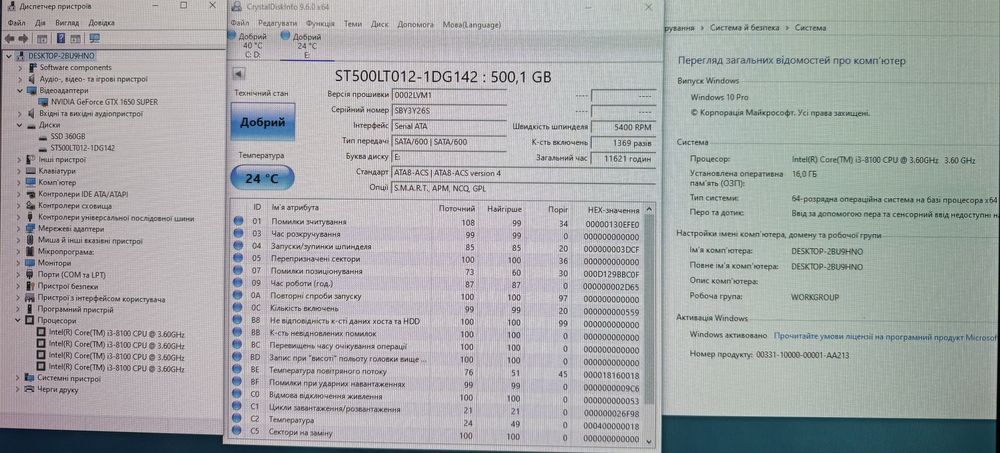Click the Черги друку printer icon
This screenshot has height=453, width=1000.
coord(30,390)
